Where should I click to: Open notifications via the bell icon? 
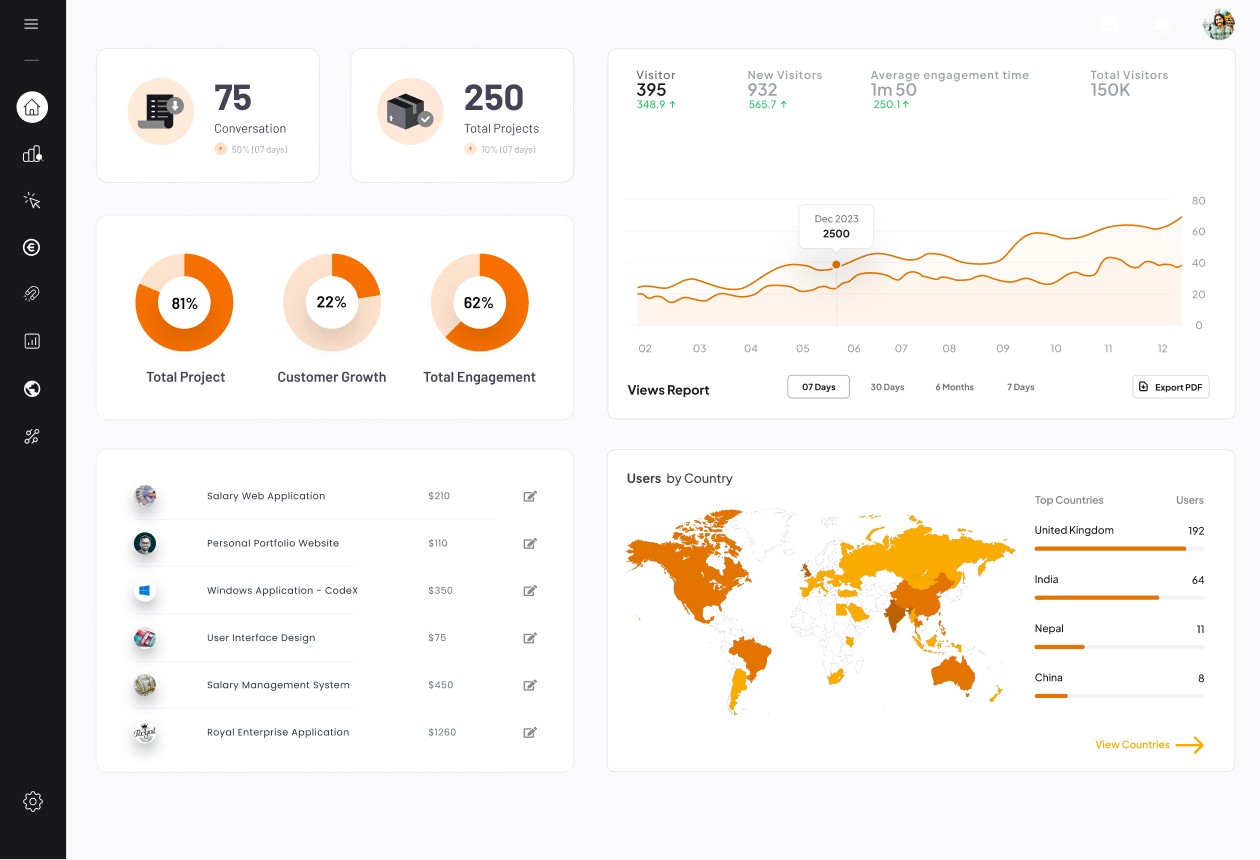1162,23
